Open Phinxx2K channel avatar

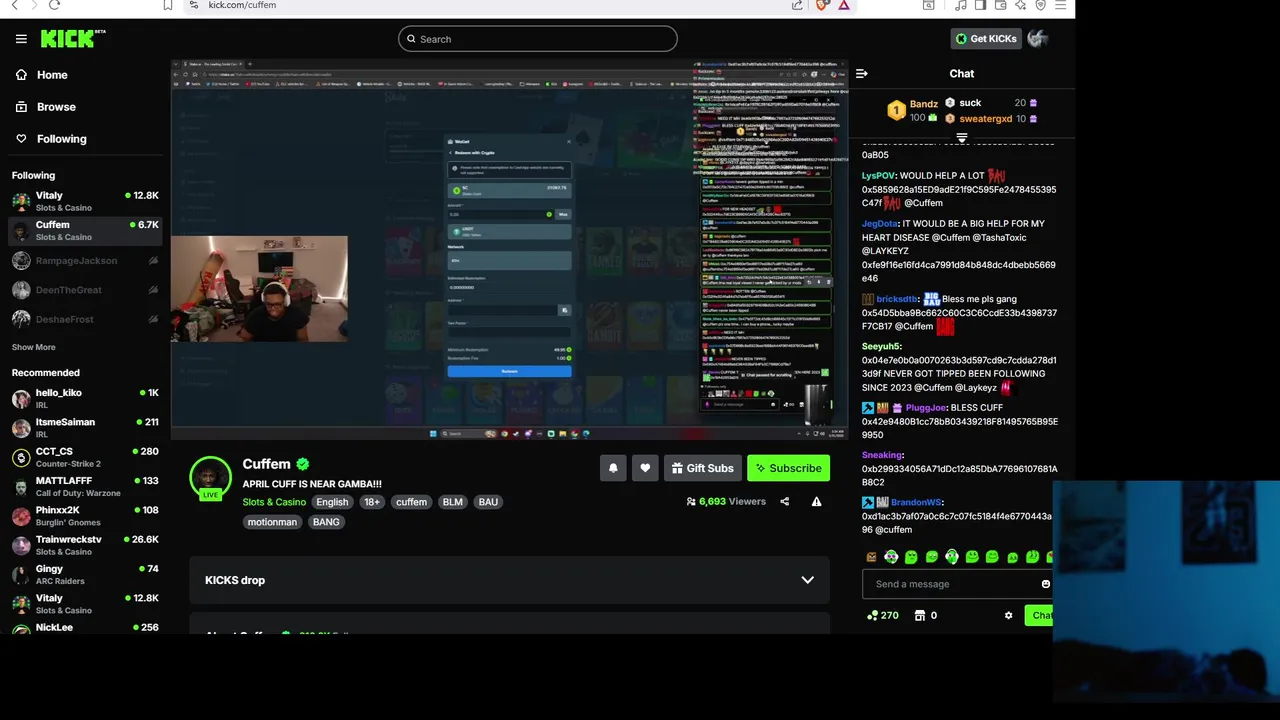coord(21,516)
